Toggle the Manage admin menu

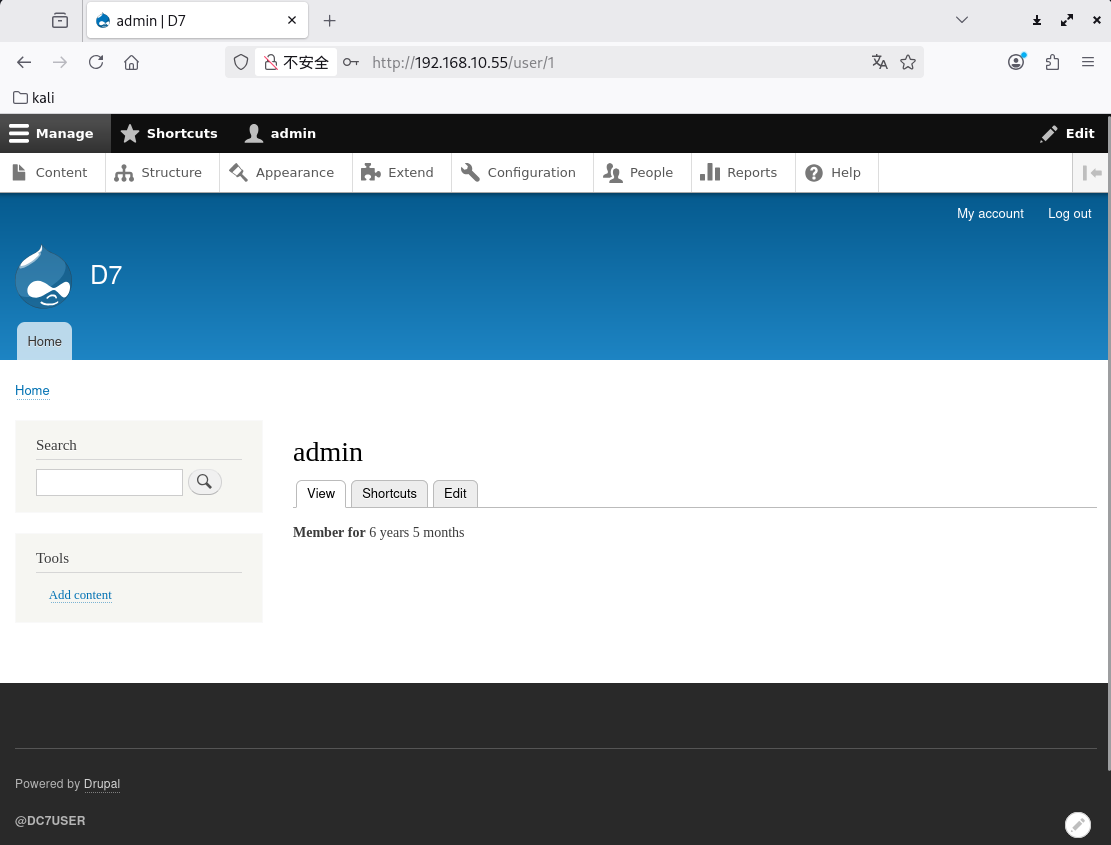52,133
